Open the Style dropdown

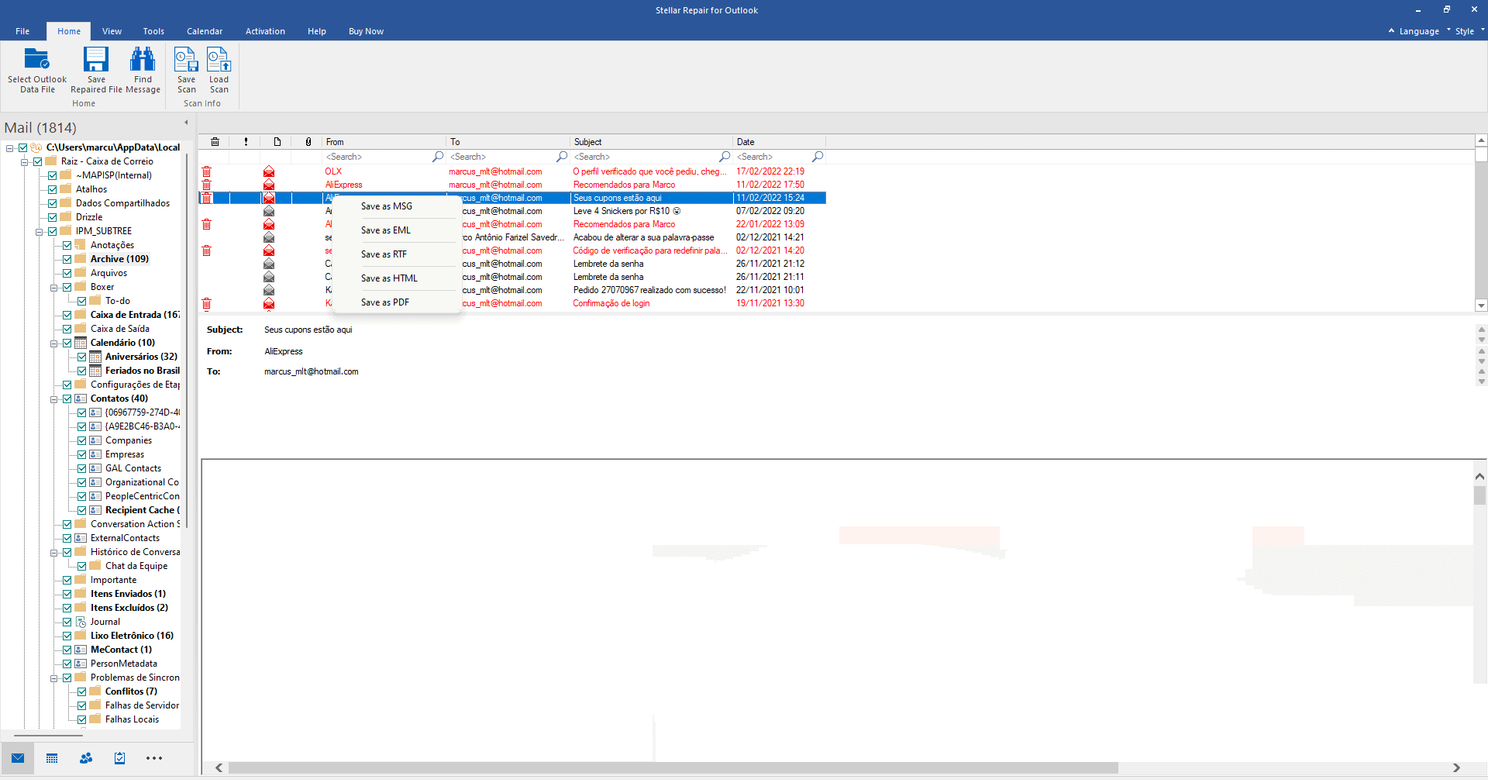1467,31
